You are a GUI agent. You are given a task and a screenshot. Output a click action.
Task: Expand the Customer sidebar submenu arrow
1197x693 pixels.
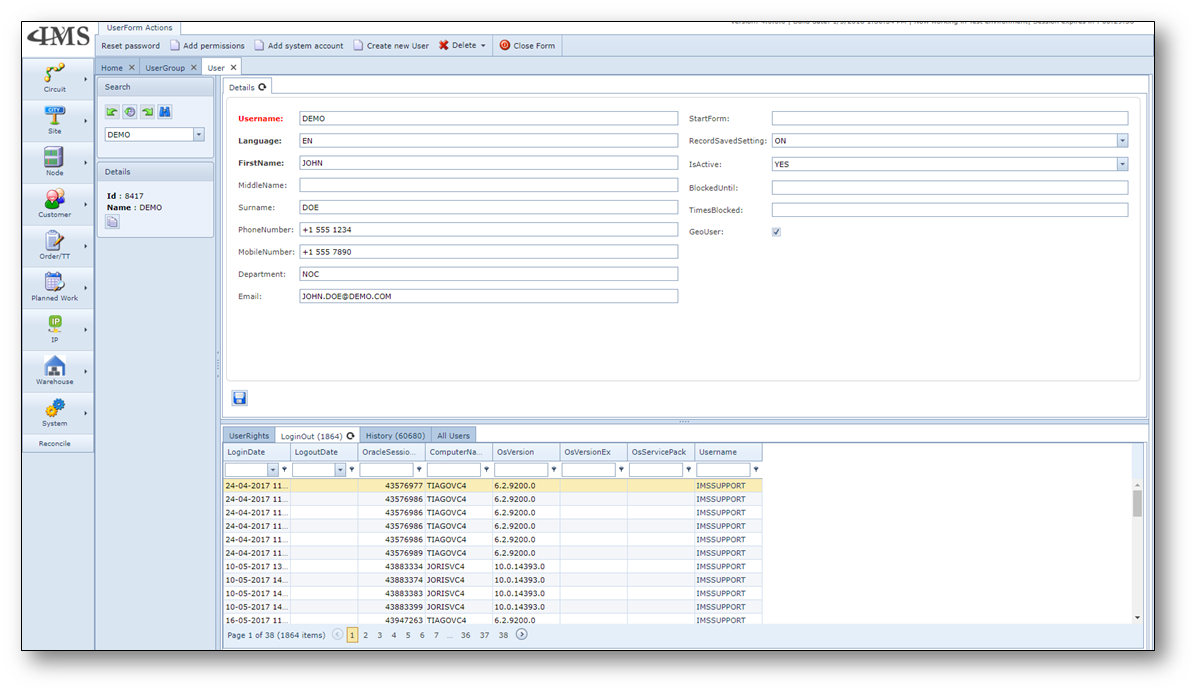click(x=86, y=204)
